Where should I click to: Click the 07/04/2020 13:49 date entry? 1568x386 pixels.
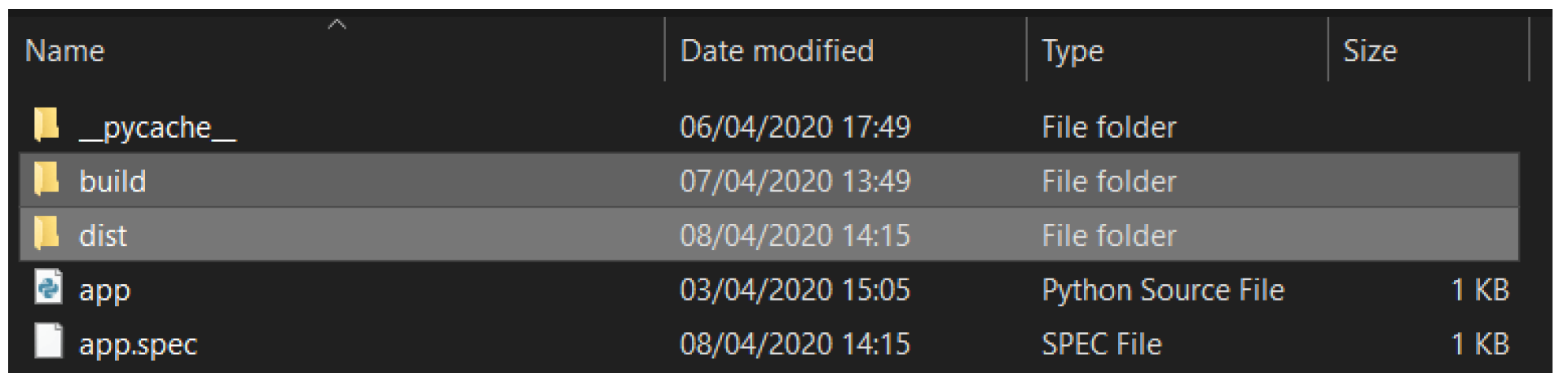[x=795, y=182]
